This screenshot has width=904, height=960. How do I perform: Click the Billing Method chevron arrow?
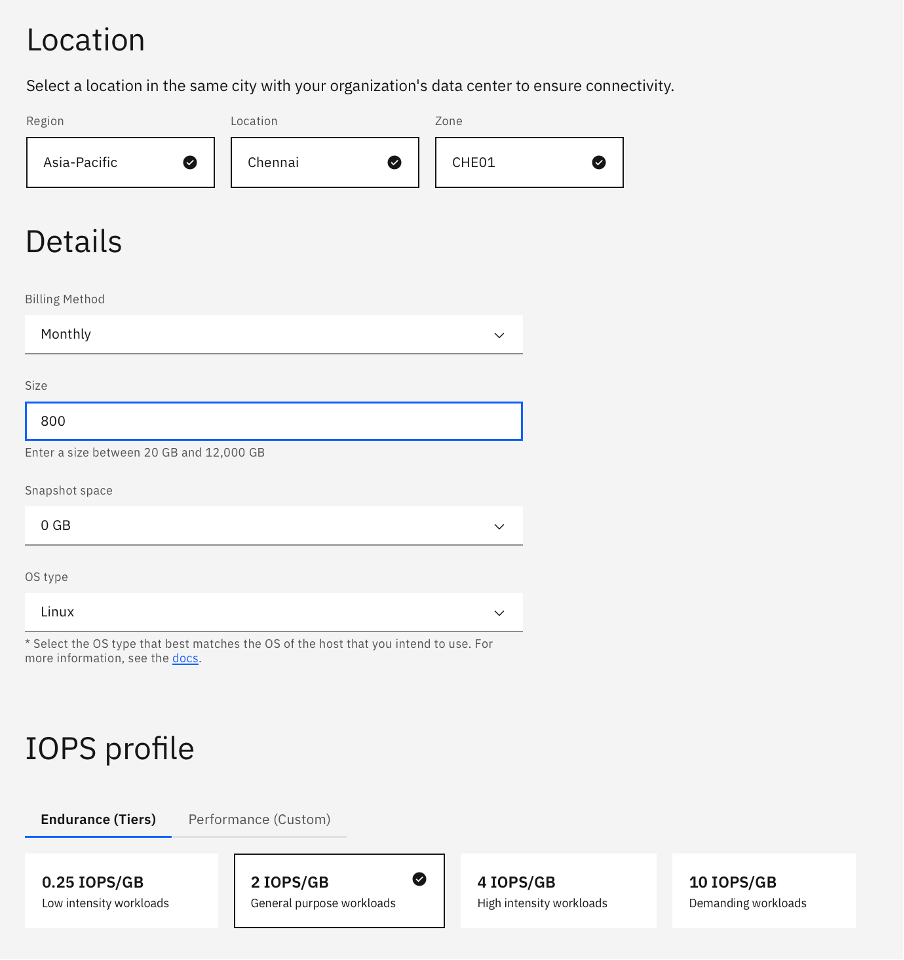coord(499,336)
